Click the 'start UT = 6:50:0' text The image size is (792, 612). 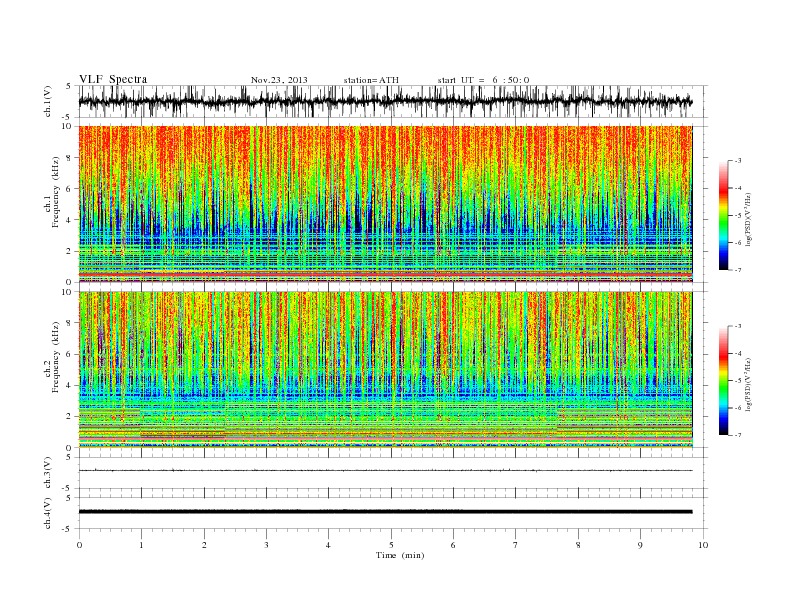483,80
